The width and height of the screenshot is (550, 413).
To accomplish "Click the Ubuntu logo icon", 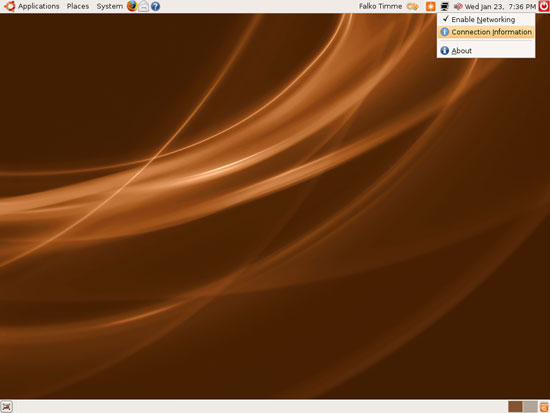I will click(x=9, y=6).
